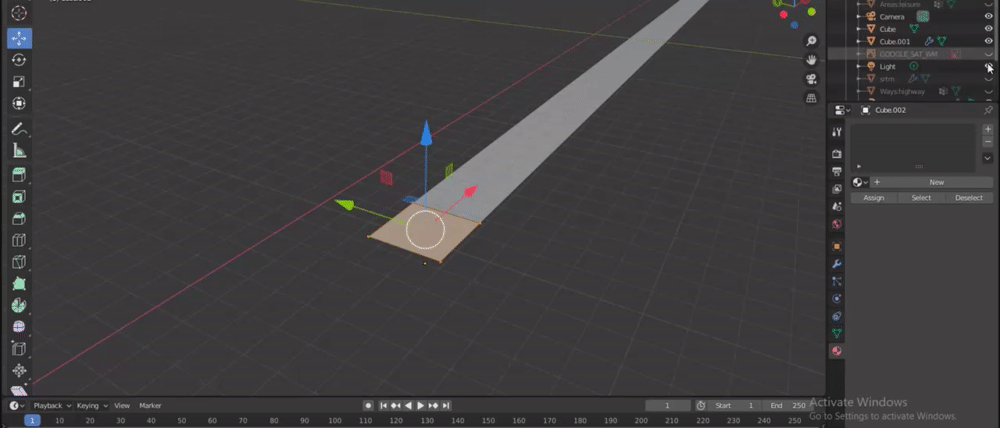
Task: Open the Render properties tab
Action: point(837,154)
